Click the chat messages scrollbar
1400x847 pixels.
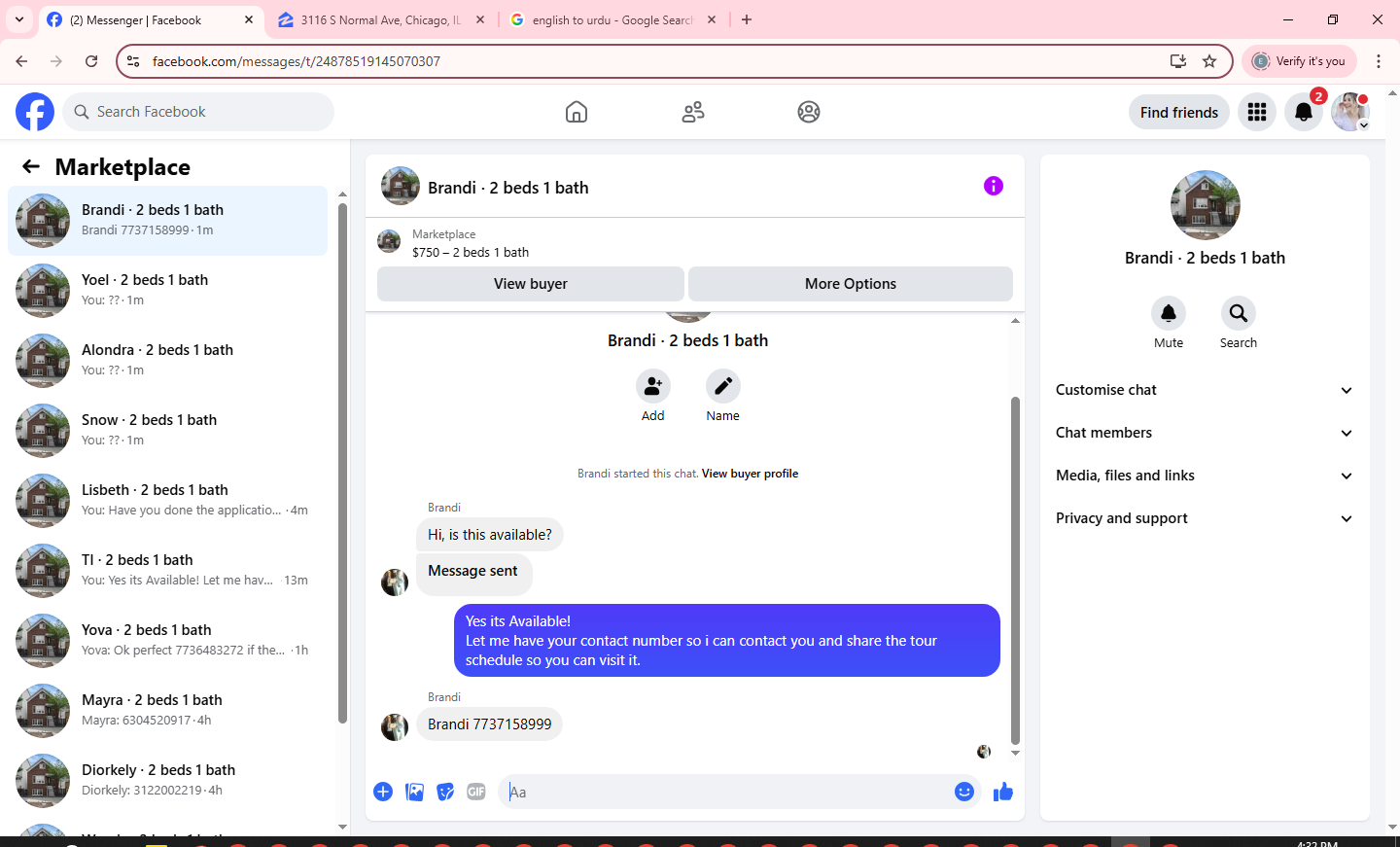pos(1015,571)
